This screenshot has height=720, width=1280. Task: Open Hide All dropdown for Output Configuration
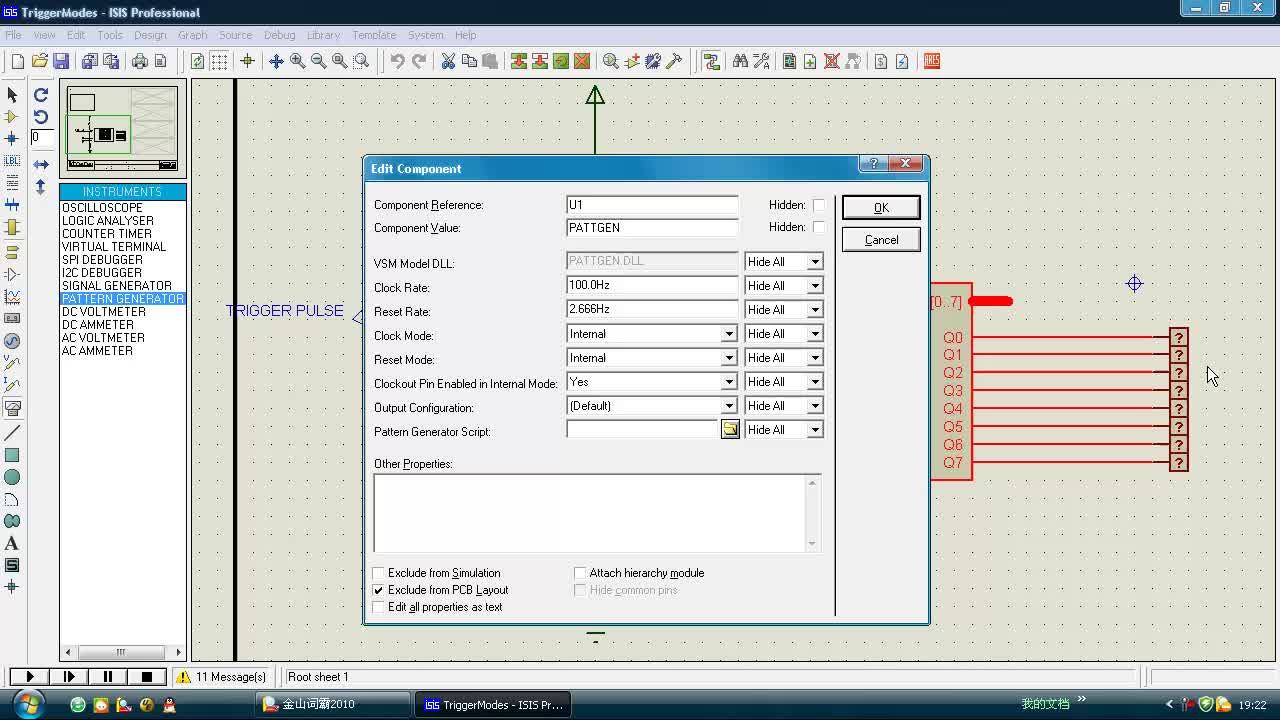815,406
